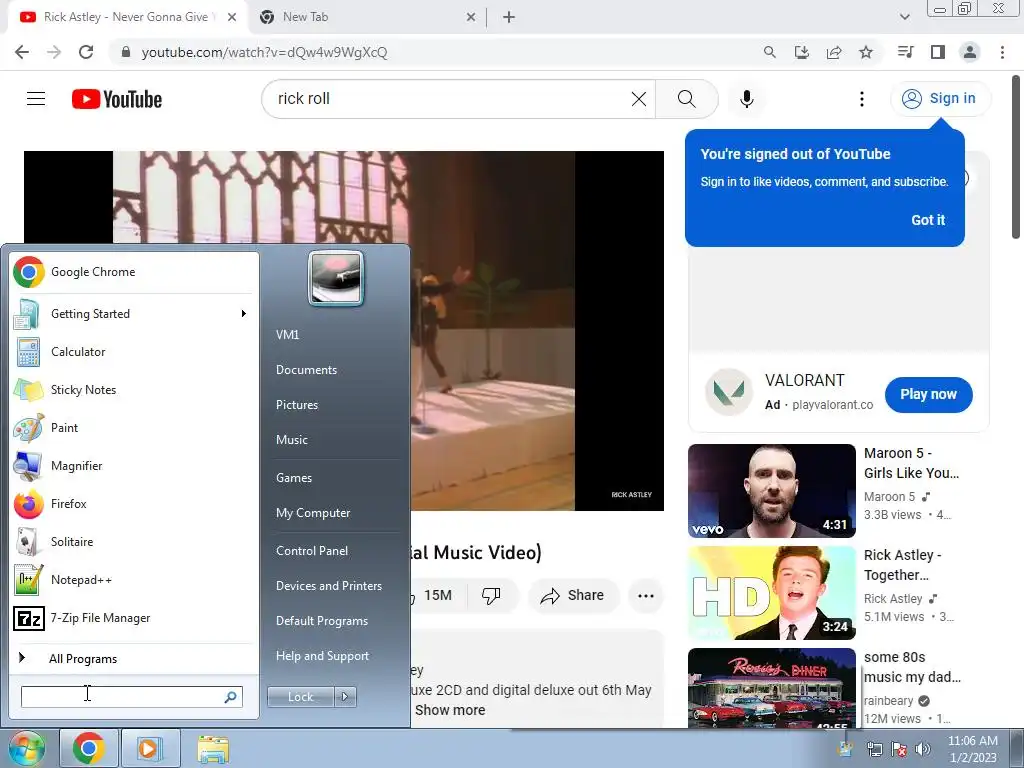
Task: Dismiss the tooltip with Got it
Action: 928,220
